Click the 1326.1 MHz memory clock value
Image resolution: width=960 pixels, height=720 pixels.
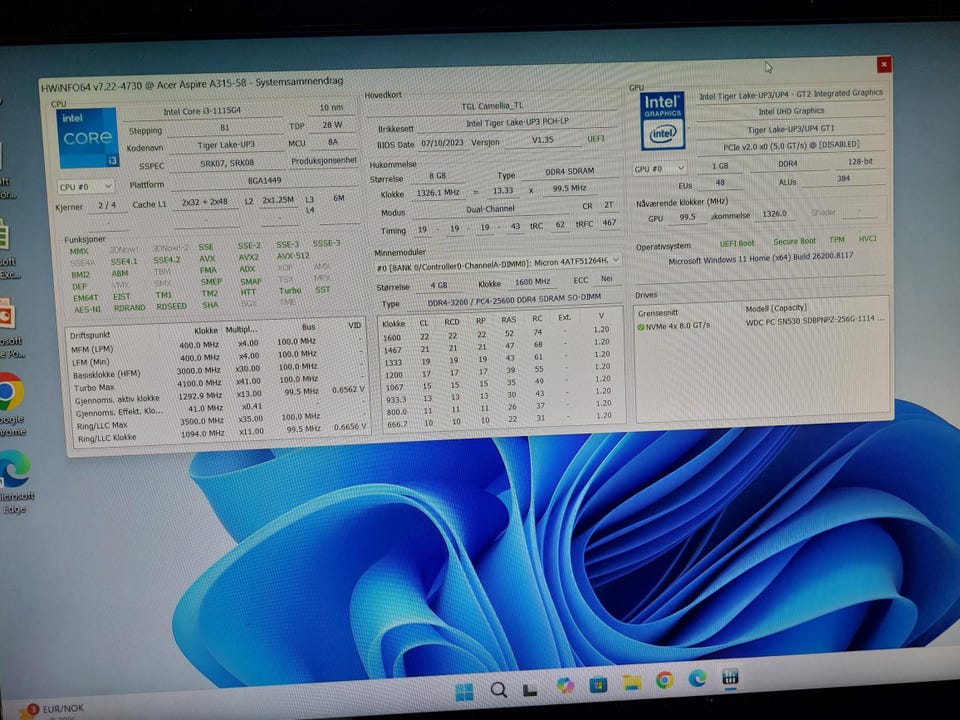point(438,193)
